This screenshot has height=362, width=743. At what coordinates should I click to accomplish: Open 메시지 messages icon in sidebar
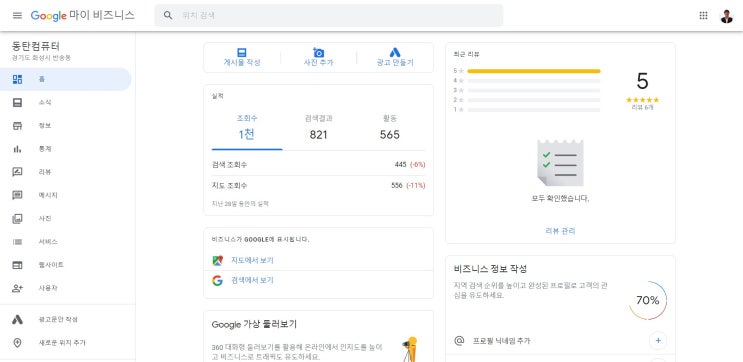pos(17,195)
